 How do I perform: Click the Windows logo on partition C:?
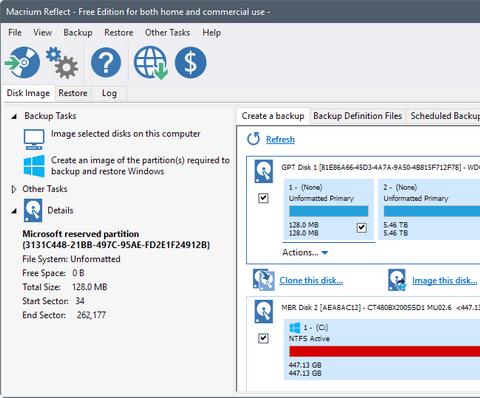295,328
